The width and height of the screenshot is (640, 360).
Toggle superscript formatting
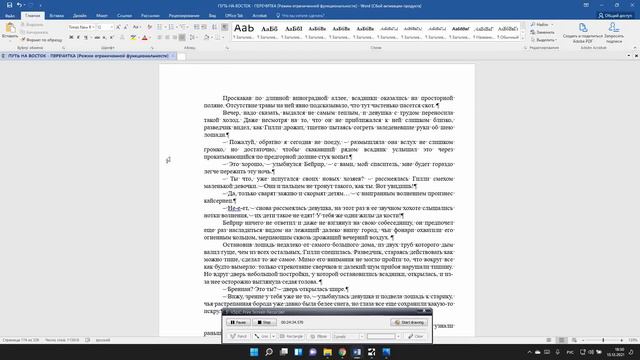coord(111,38)
